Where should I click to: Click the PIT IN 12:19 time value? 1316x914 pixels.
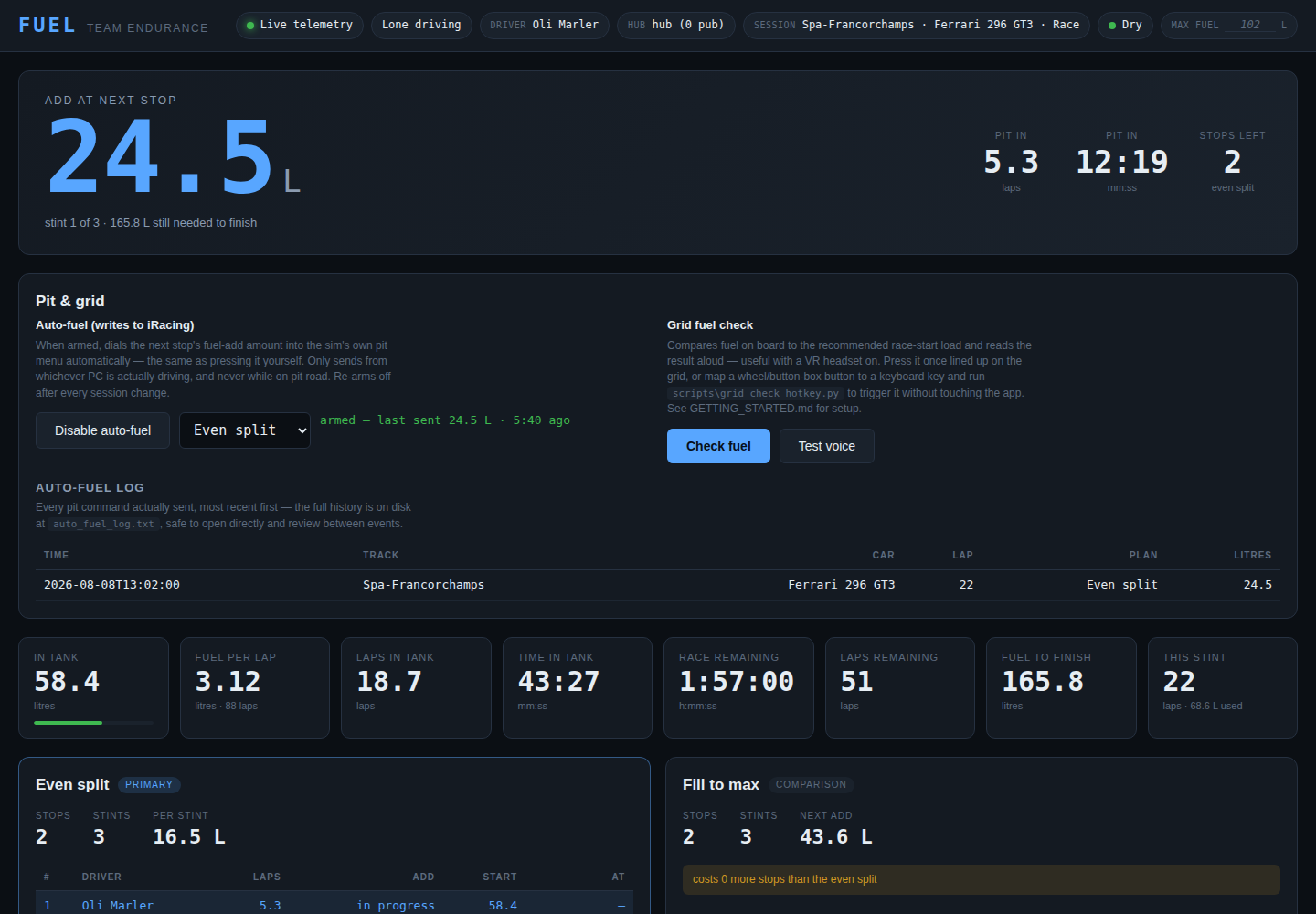pos(1122,162)
